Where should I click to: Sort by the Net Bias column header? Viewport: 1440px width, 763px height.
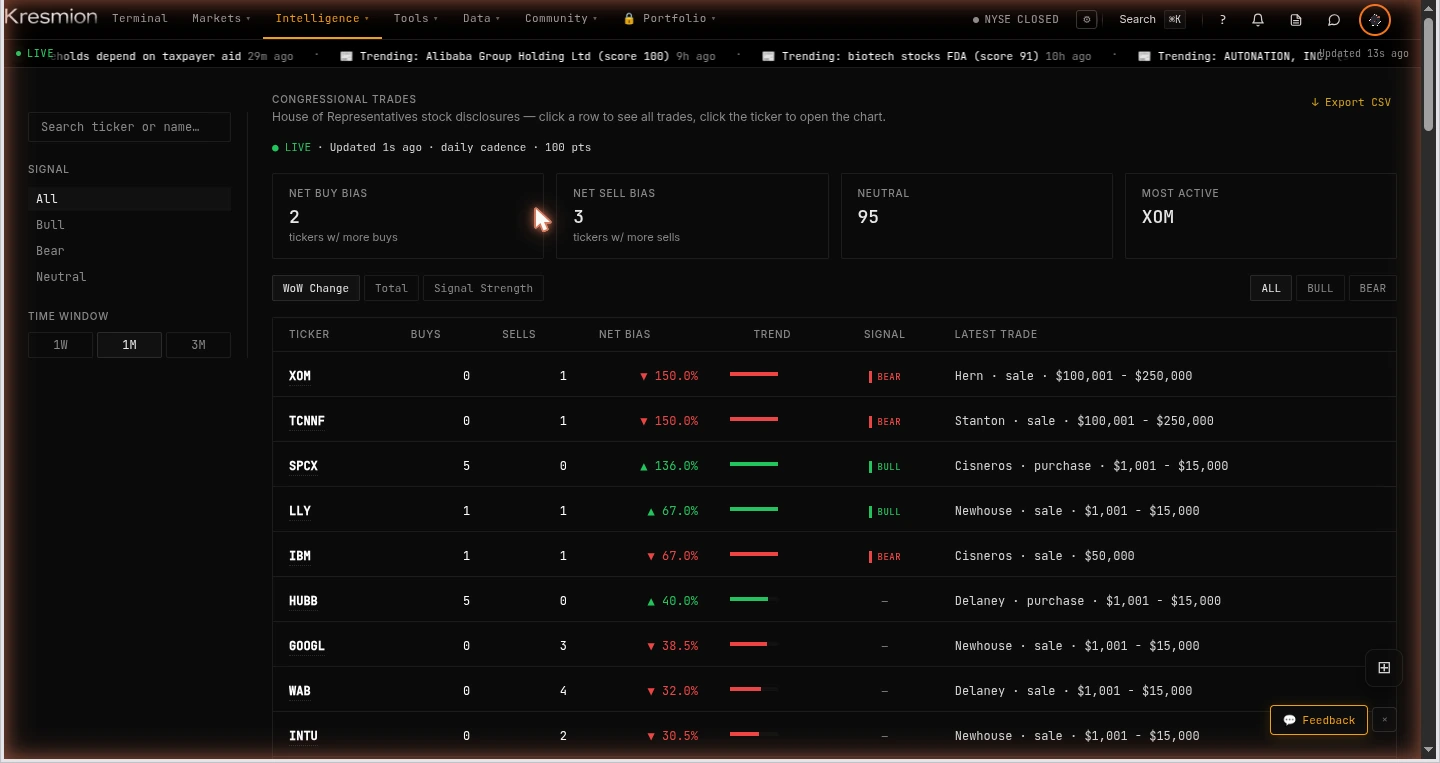coord(625,334)
